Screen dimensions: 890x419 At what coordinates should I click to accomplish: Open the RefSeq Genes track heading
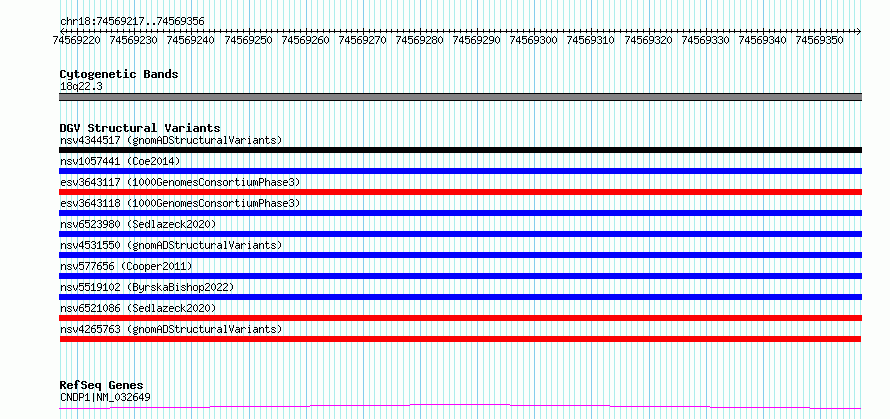click(101, 386)
